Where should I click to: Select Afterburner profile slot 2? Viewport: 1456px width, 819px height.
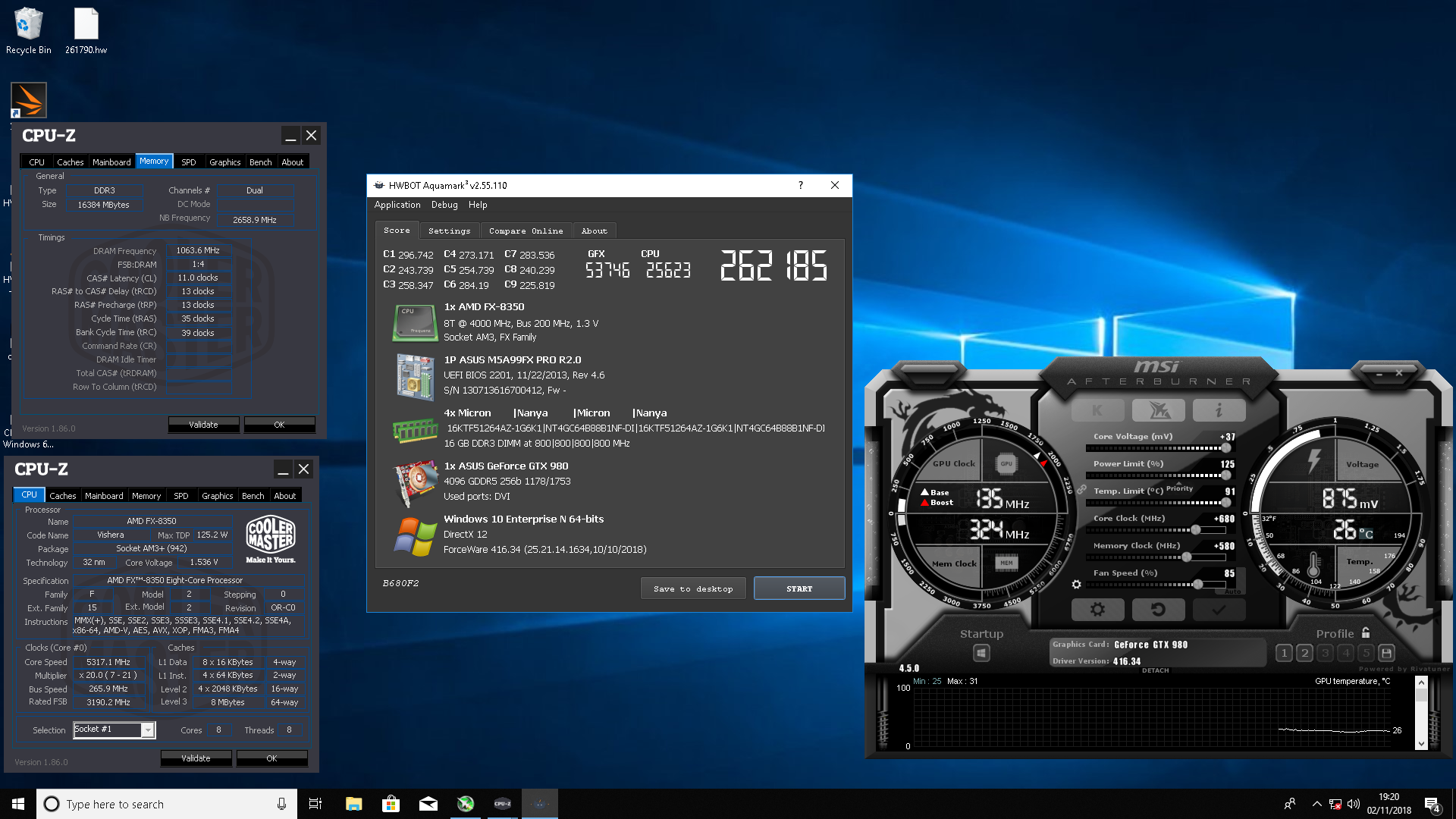(1304, 653)
